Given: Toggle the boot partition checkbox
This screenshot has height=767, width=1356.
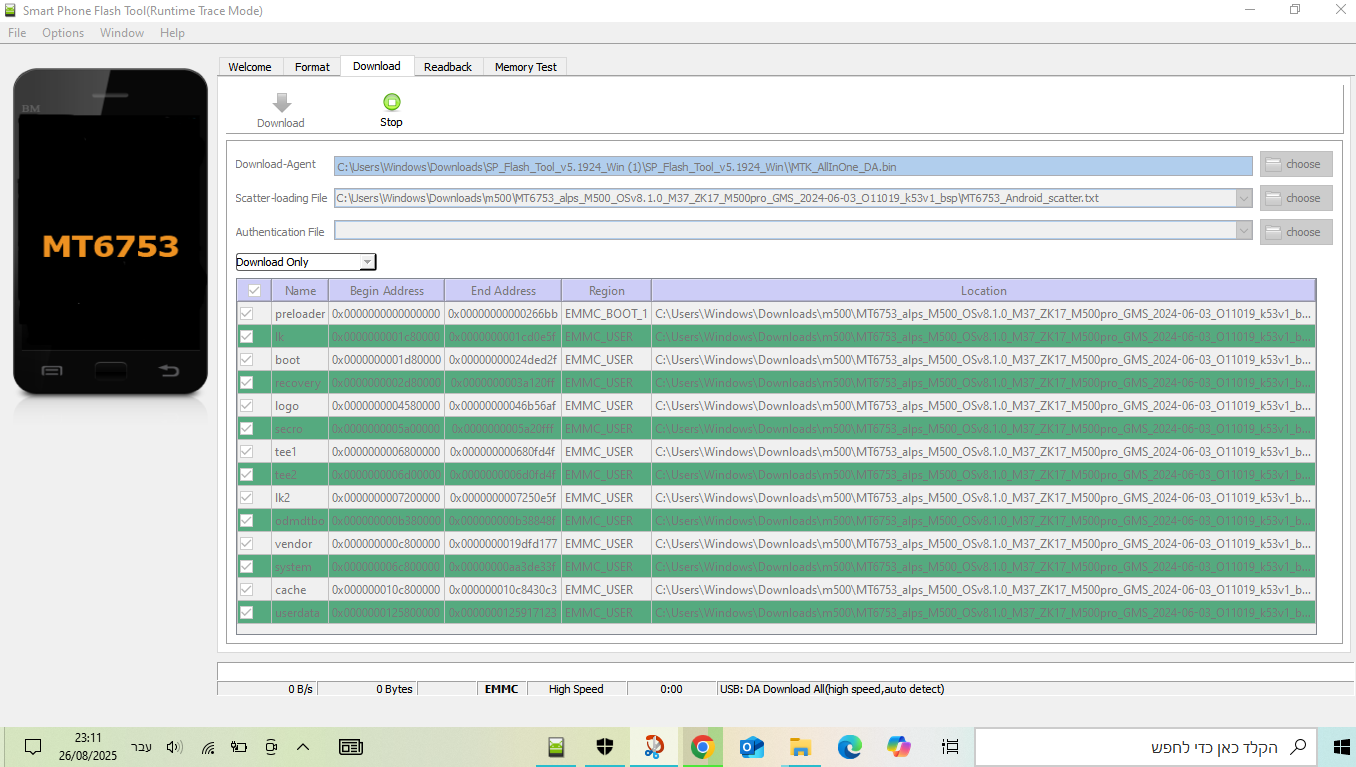Looking at the screenshot, I should point(246,360).
